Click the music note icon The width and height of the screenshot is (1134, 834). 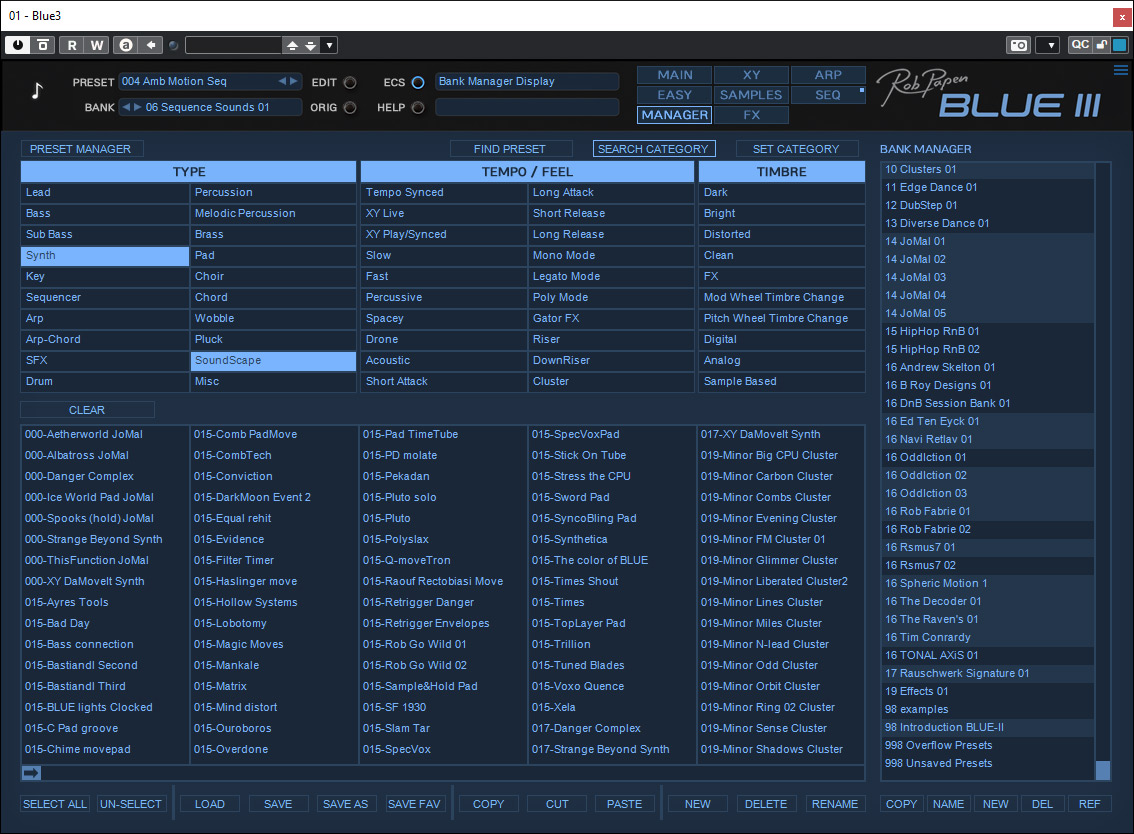pos(37,91)
